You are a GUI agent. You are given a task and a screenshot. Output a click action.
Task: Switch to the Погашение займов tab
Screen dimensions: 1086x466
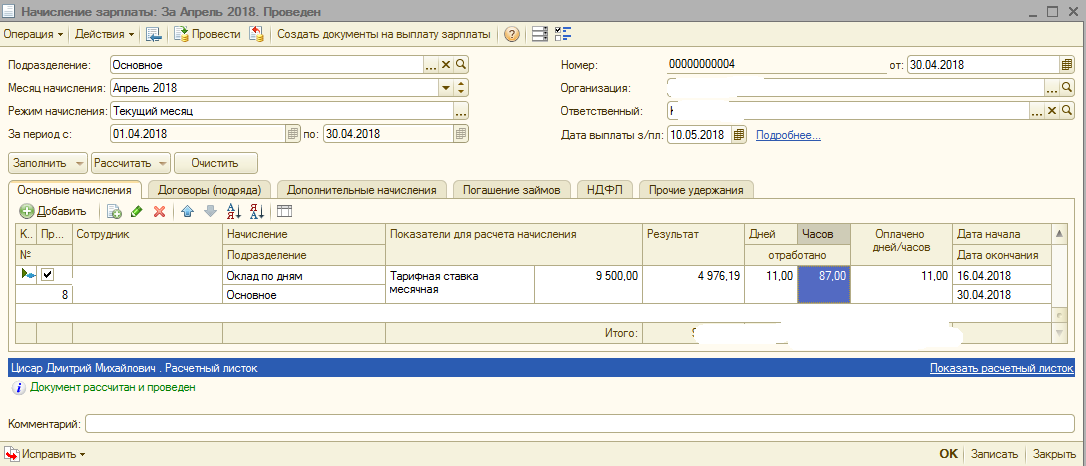(x=512, y=189)
